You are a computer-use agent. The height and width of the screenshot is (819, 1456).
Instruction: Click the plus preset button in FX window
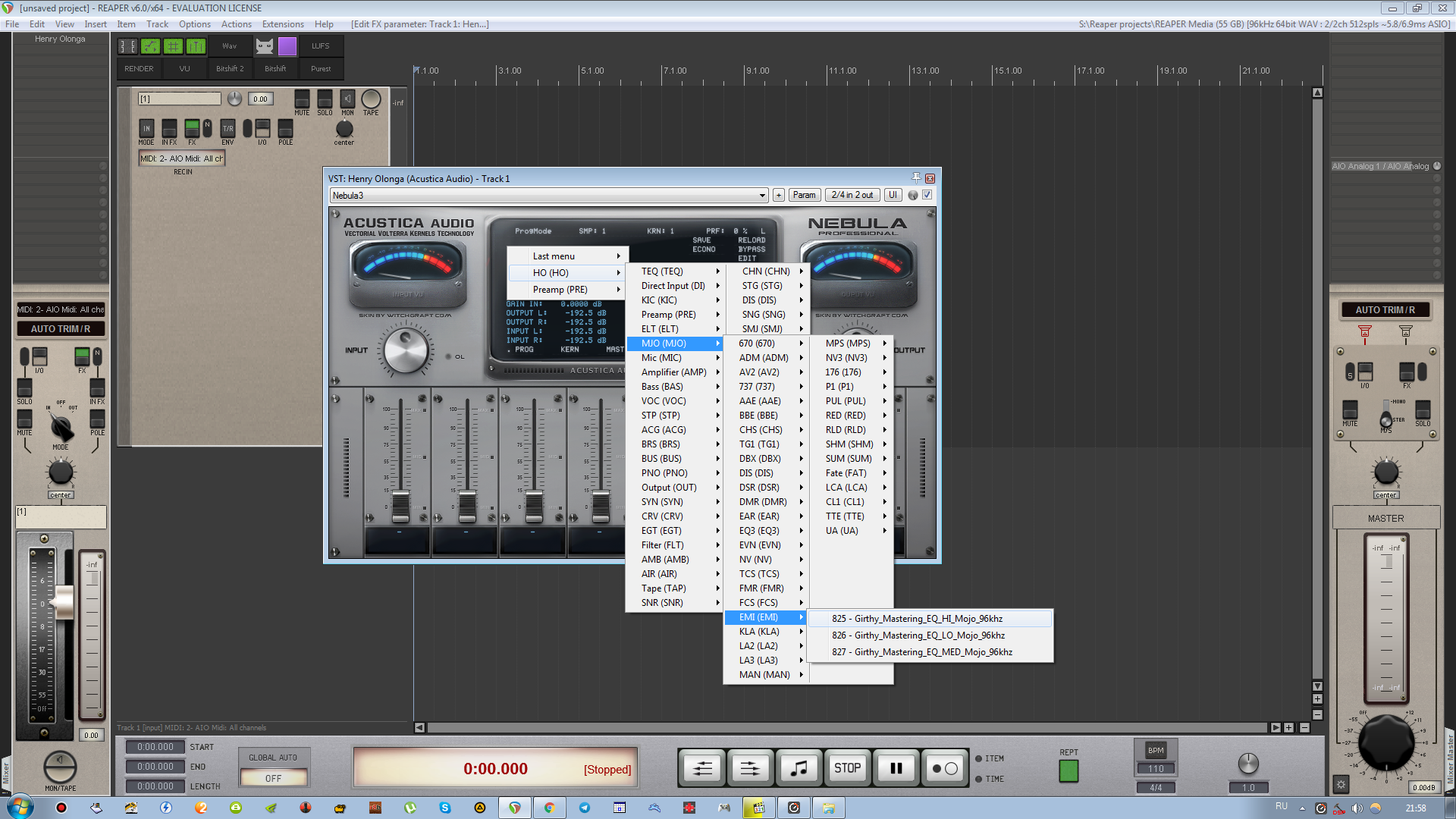779,196
